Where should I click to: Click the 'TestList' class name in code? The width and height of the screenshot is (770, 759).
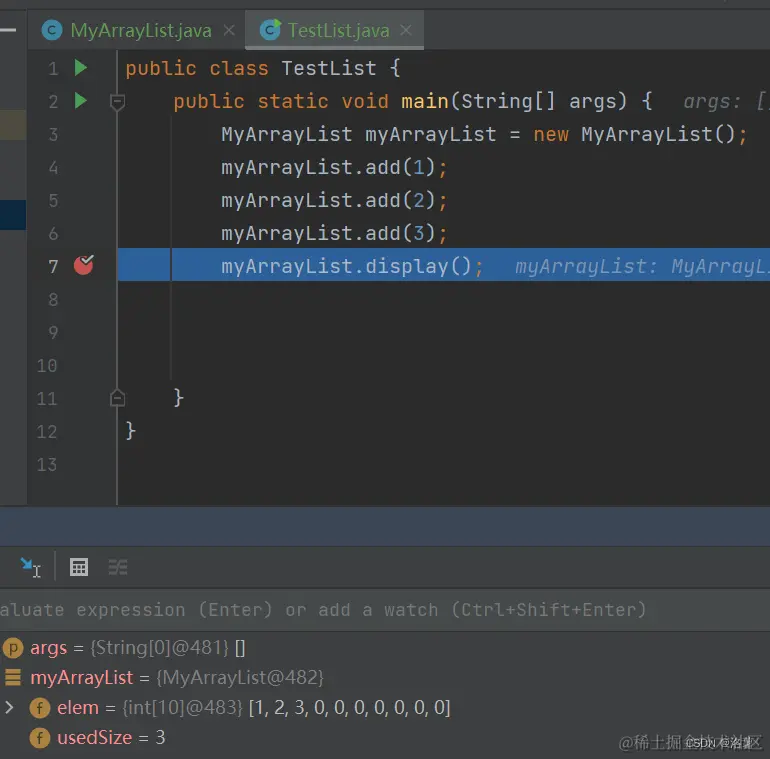pyautogui.click(x=329, y=68)
